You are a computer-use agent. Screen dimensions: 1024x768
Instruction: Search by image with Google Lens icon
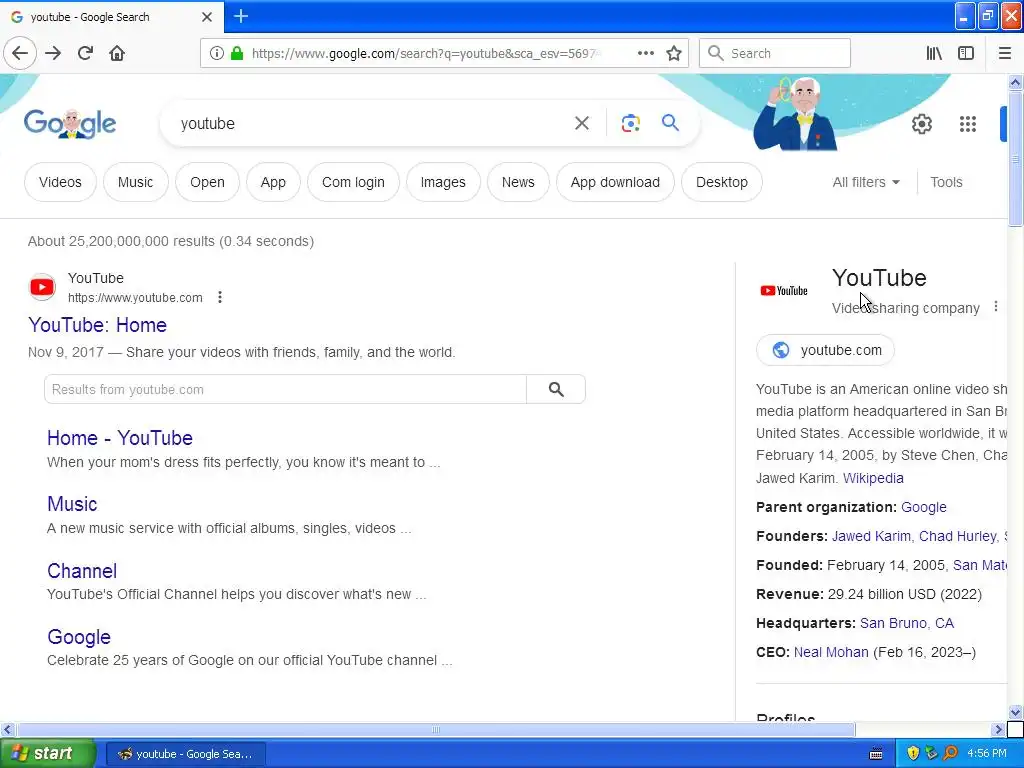[x=630, y=123]
